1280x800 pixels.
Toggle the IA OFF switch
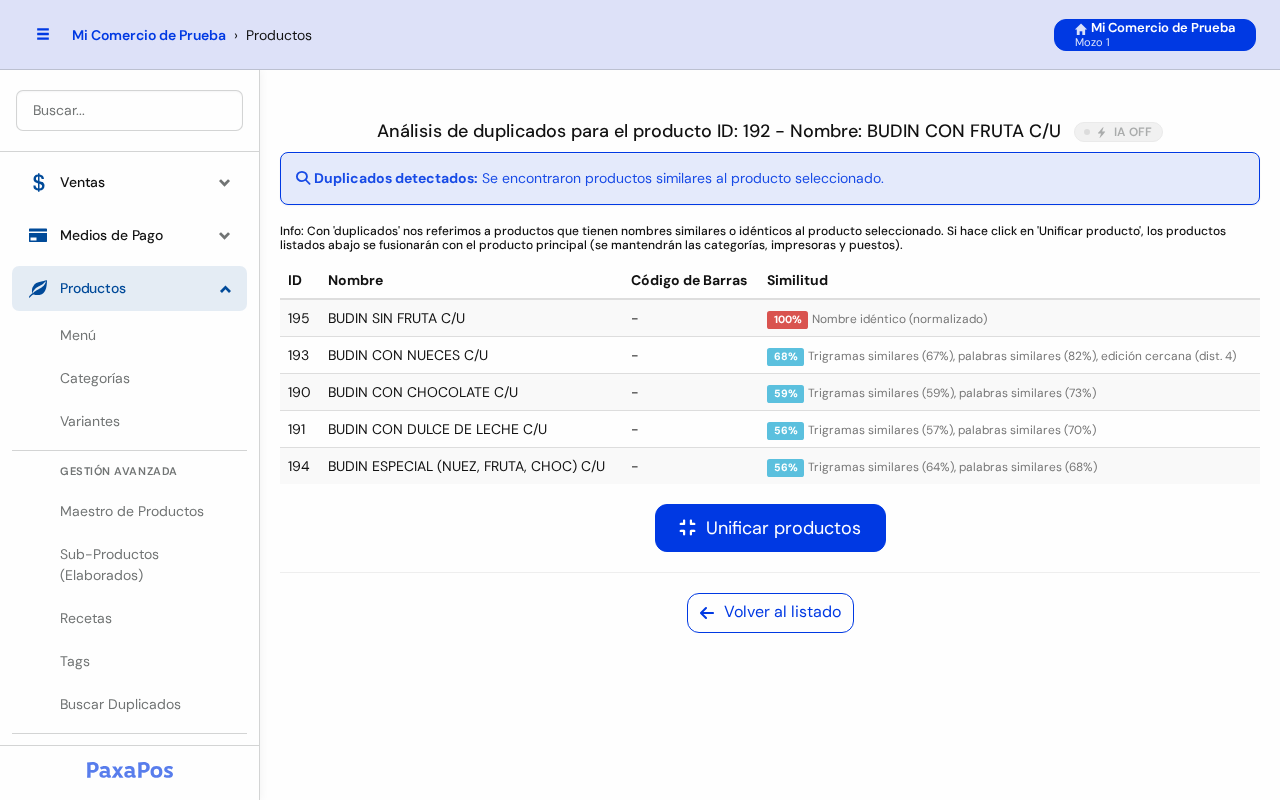click(1118, 132)
